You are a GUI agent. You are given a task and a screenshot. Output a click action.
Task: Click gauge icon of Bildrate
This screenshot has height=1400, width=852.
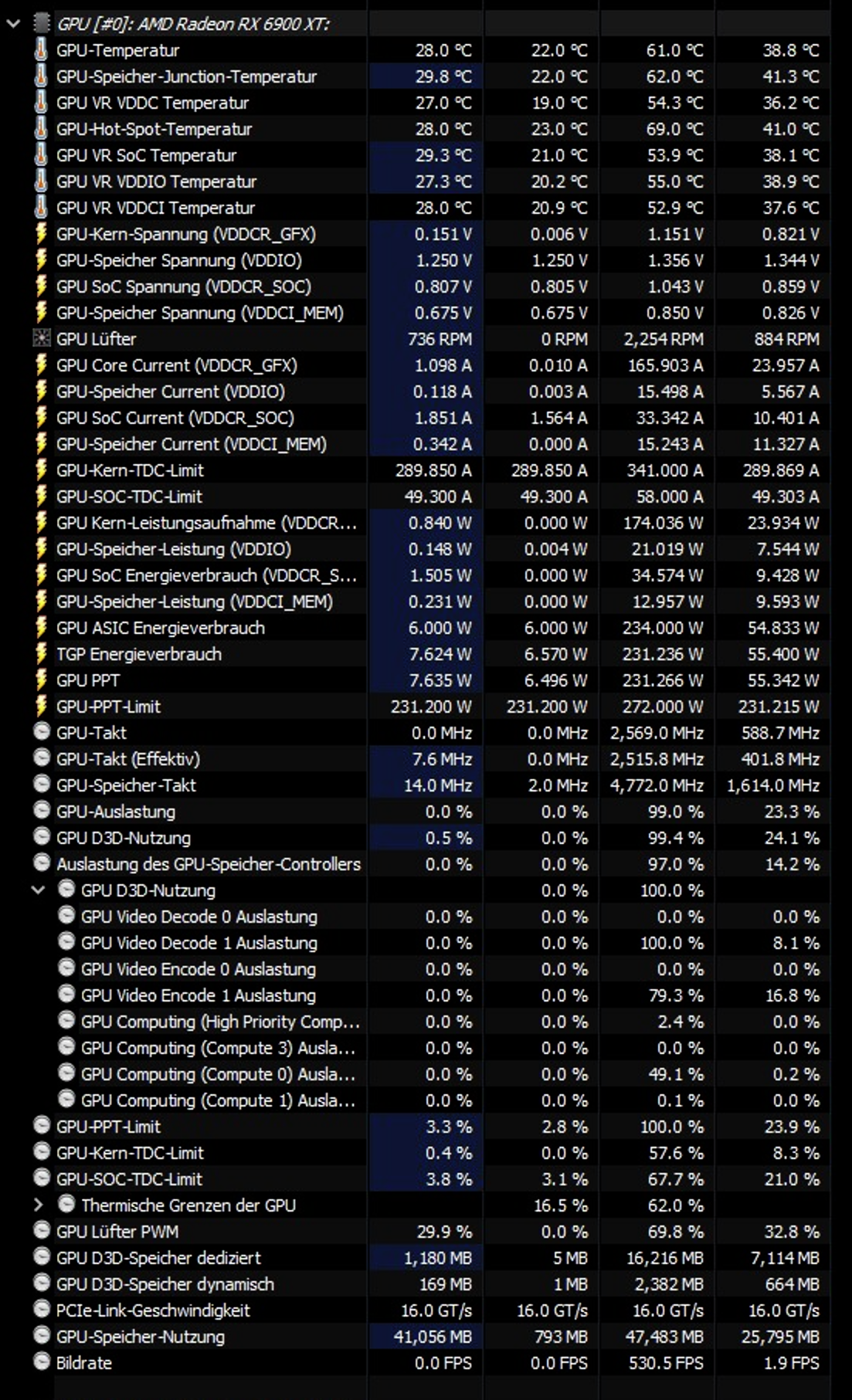[x=42, y=1362]
